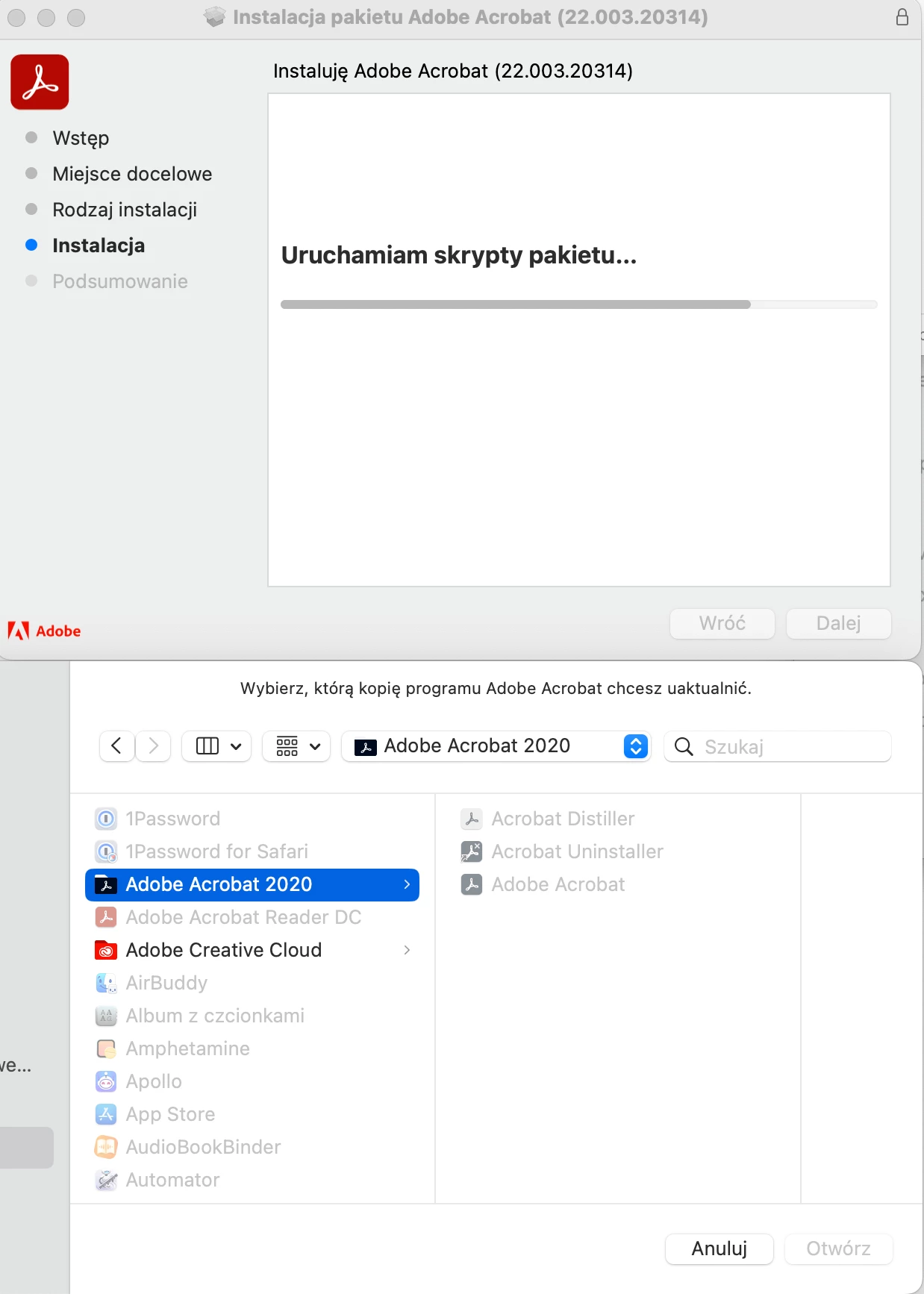Click the Adobe Acrobat 2020 folder icon in list

point(106,884)
